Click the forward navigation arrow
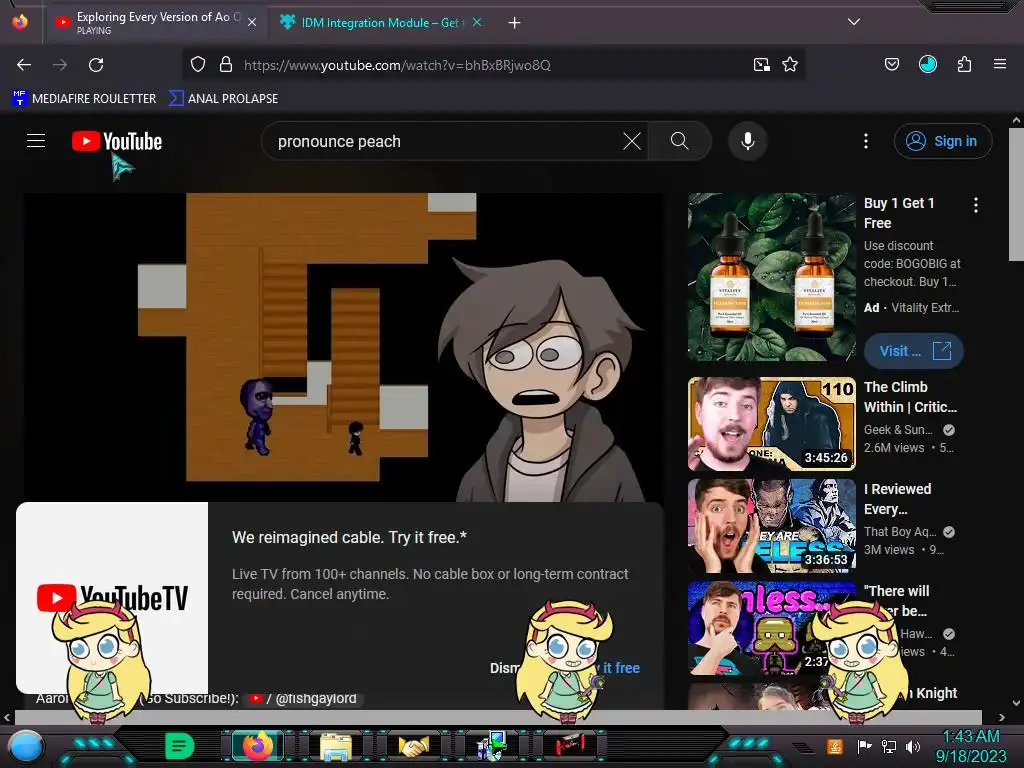Viewport: 1024px width, 768px height. [60, 65]
